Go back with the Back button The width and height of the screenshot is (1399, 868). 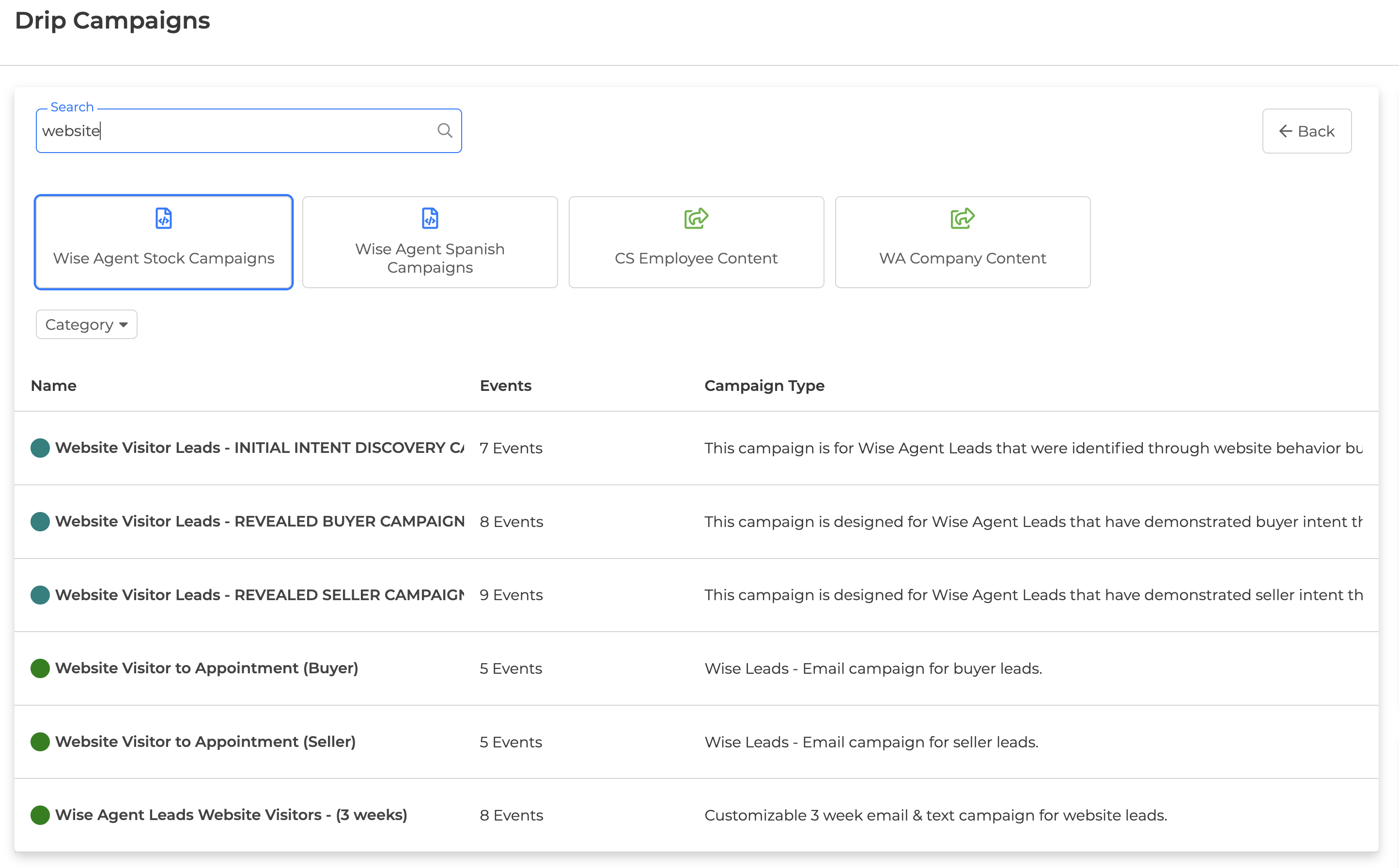(x=1306, y=131)
